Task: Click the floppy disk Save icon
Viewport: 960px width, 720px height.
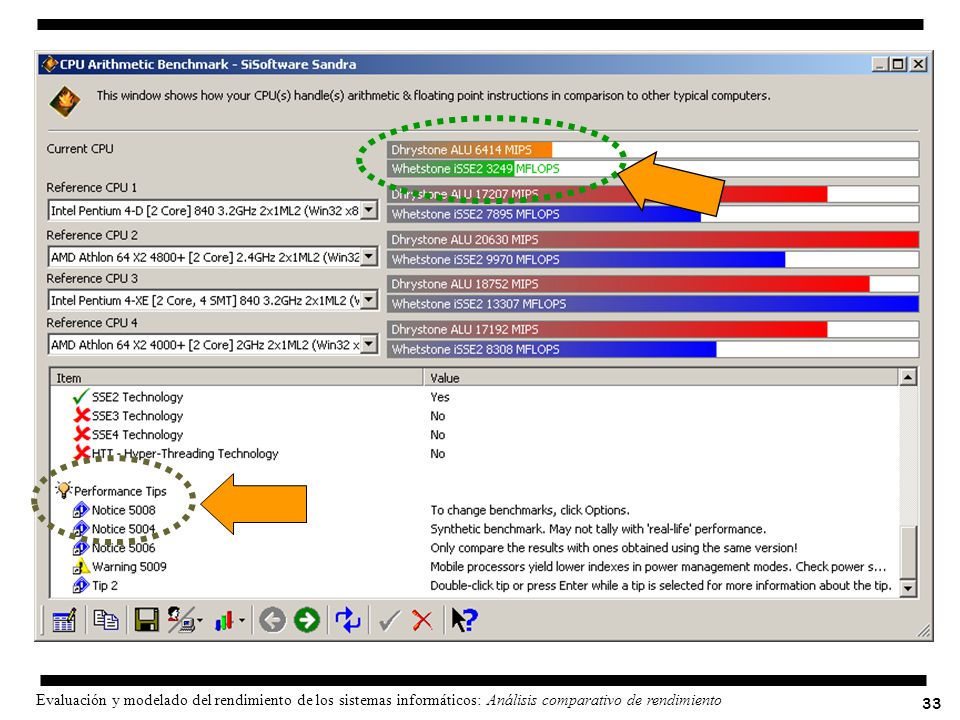Action: point(146,620)
